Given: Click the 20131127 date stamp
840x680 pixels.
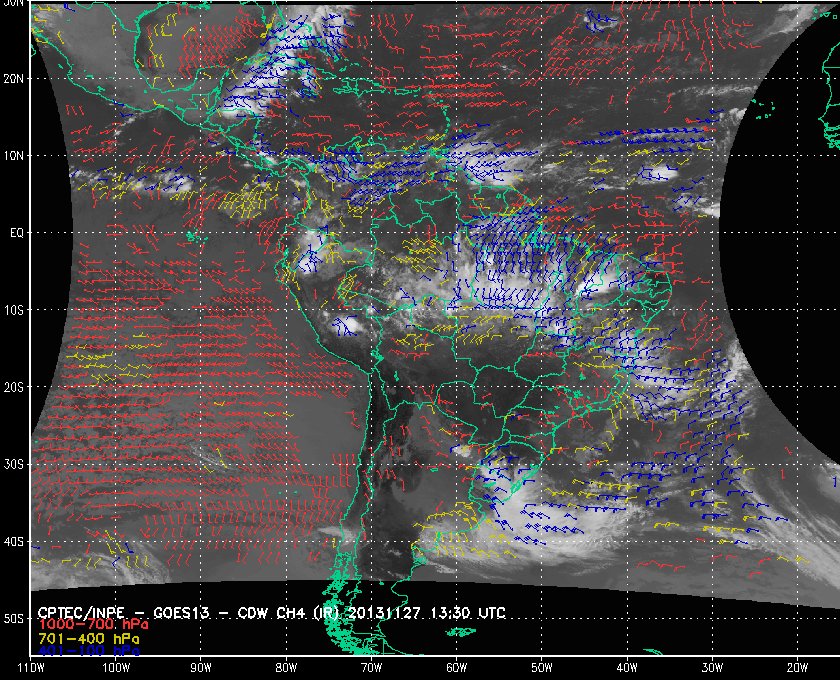Looking at the screenshot, I should (x=384, y=612).
